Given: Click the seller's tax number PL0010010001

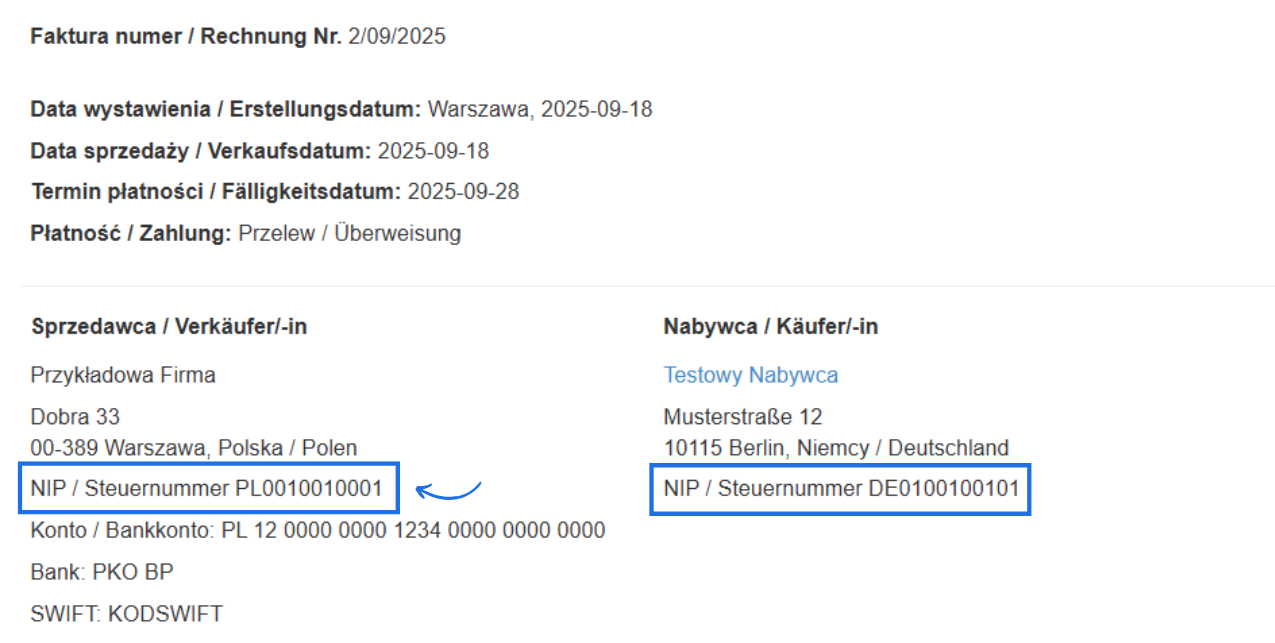Looking at the screenshot, I should tap(308, 489).
